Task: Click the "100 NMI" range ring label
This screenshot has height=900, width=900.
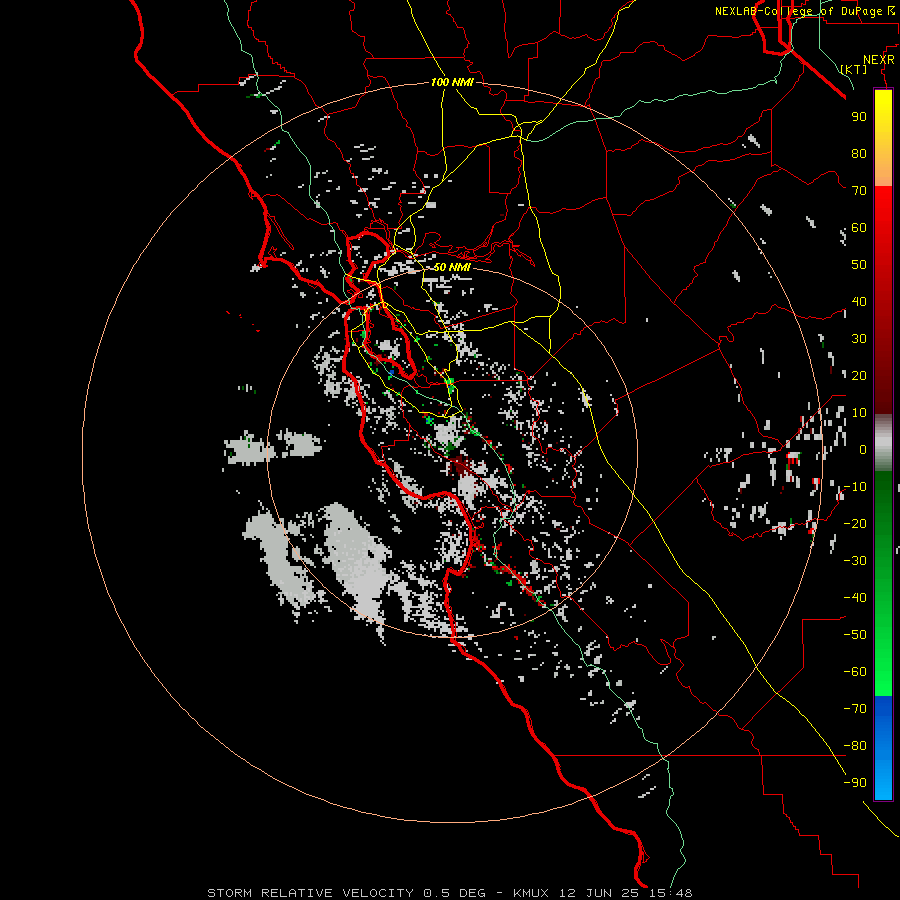Action: 452,82
